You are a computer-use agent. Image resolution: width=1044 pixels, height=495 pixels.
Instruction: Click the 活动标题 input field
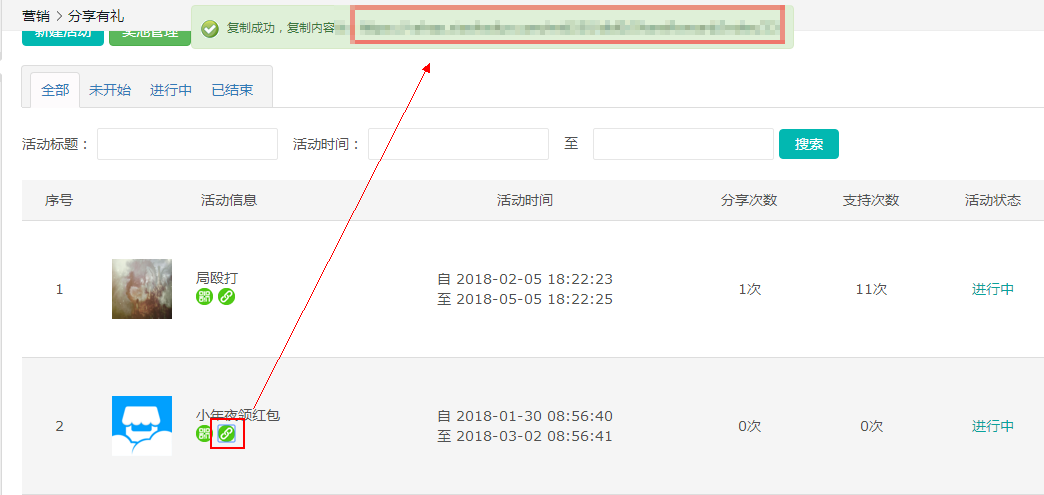187,144
